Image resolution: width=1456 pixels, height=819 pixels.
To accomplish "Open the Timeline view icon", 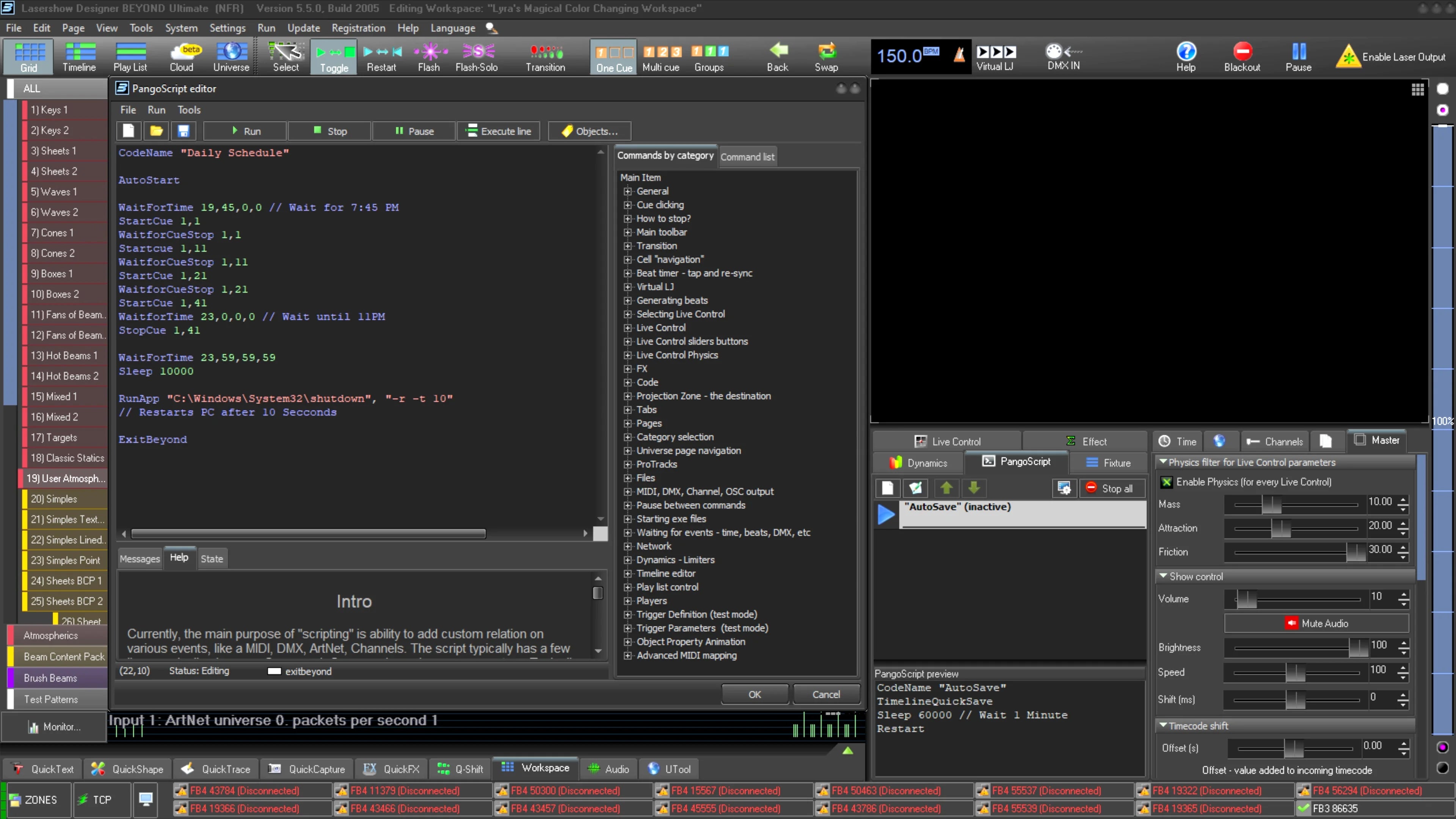I will point(79,52).
